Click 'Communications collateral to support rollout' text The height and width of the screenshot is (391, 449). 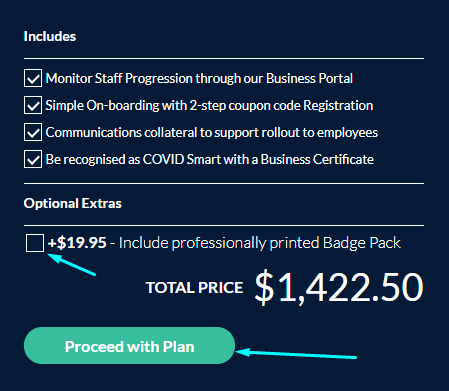pyautogui.click(x=173, y=133)
